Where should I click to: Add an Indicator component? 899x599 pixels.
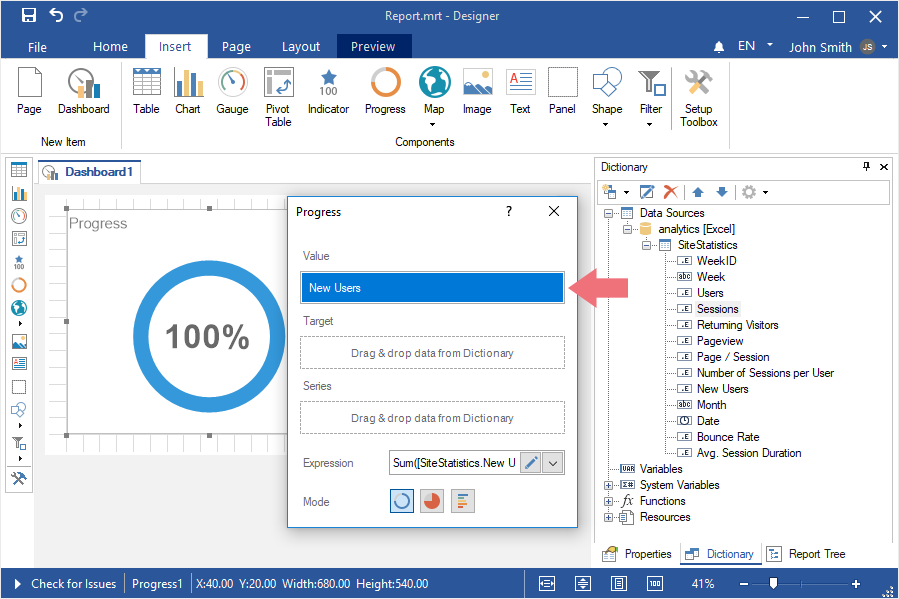point(328,92)
